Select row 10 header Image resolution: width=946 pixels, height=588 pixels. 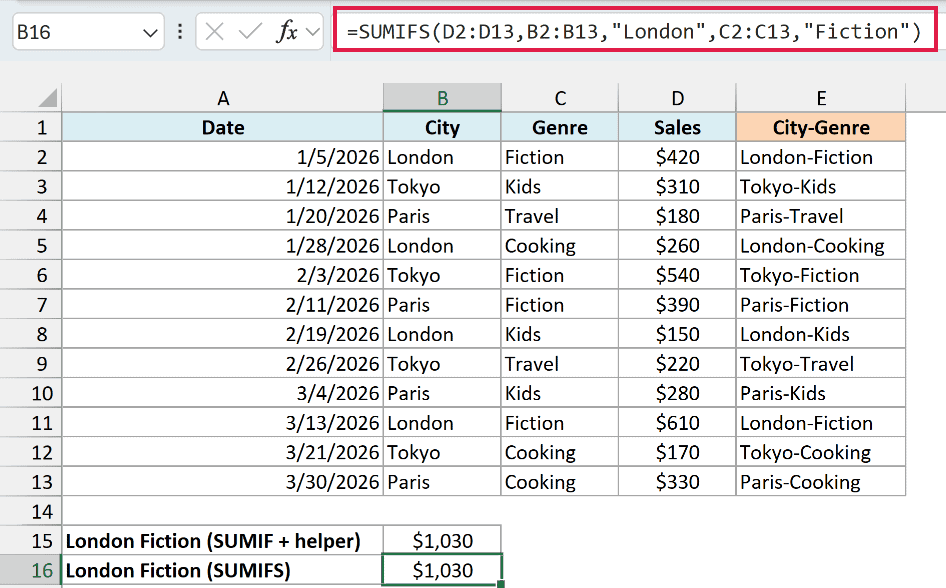pos(31,393)
